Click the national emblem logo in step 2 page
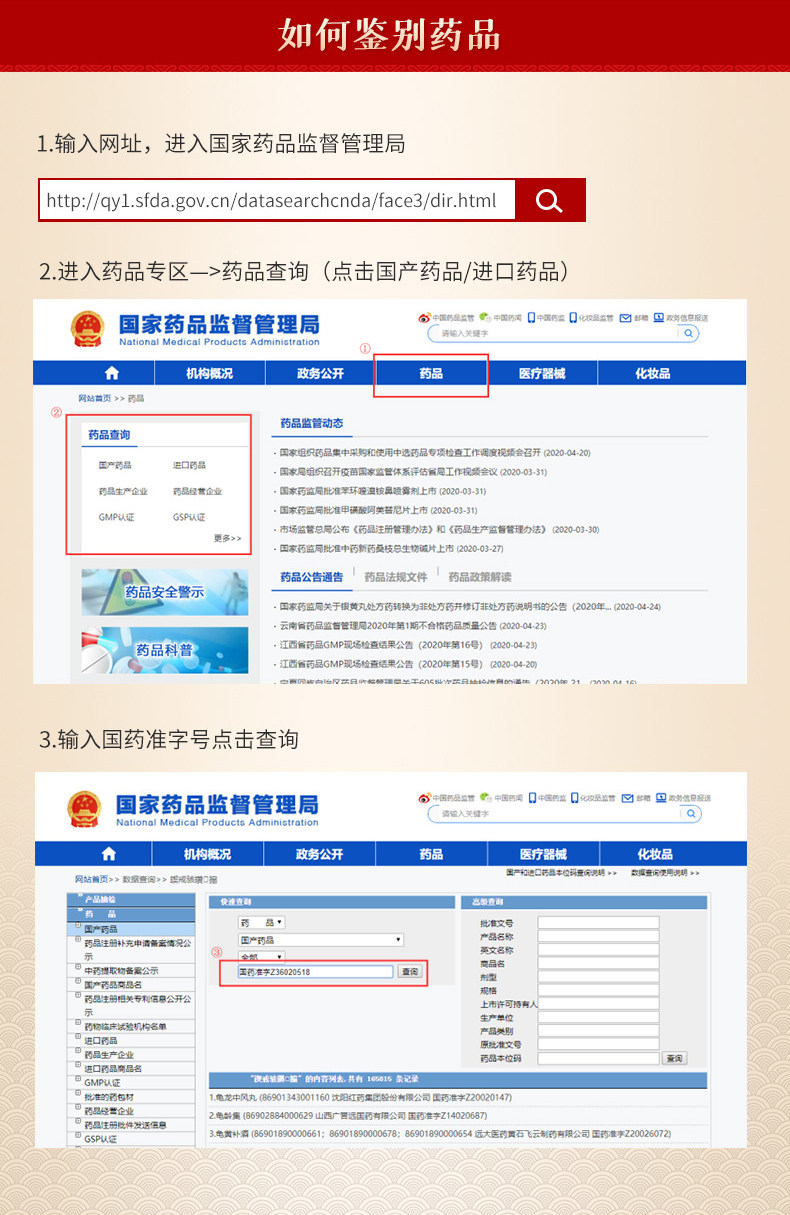Image resolution: width=790 pixels, height=1215 pixels. click(88, 328)
